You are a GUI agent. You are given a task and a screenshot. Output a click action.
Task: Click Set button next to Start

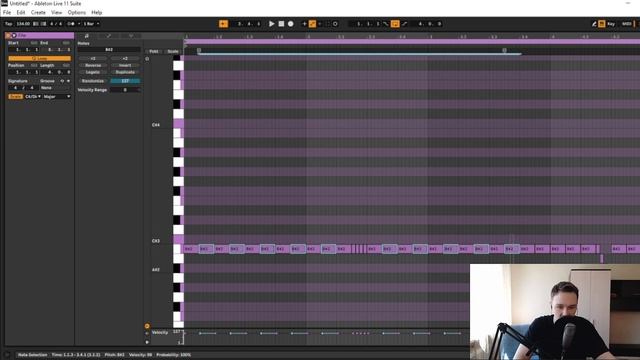34,43
